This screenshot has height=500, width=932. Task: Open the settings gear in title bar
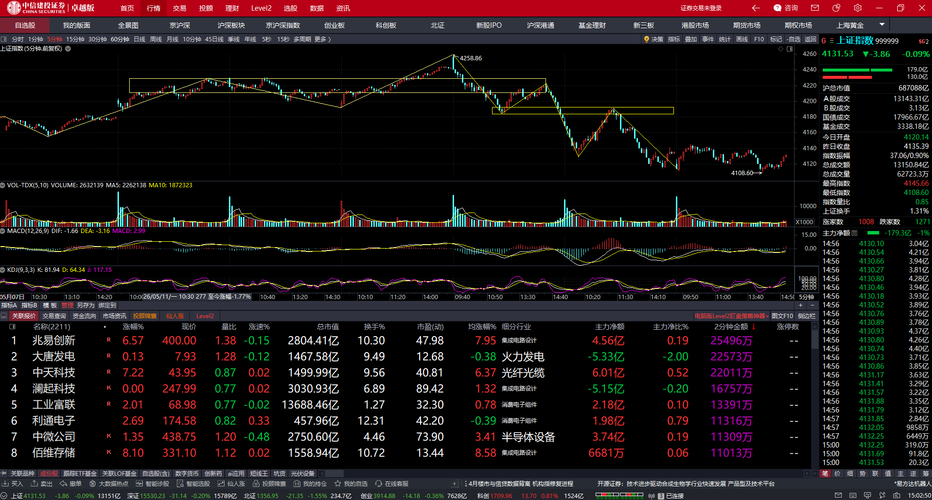[858, 8]
